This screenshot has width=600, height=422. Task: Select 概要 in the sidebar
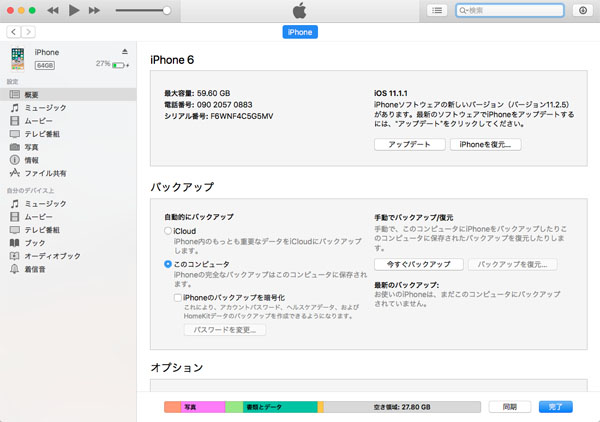point(68,95)
